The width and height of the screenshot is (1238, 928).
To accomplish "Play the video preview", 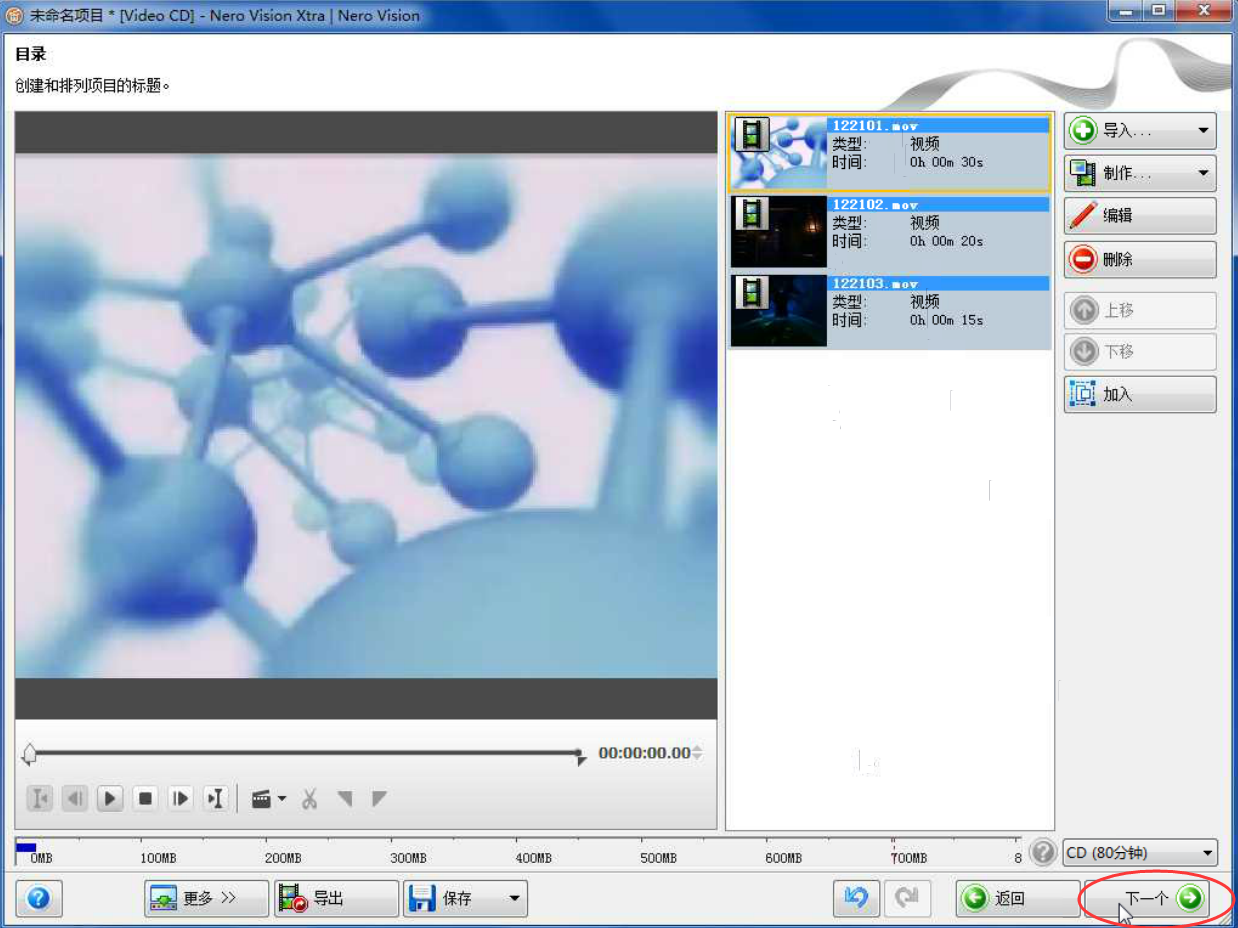I will tap(110, 799).
